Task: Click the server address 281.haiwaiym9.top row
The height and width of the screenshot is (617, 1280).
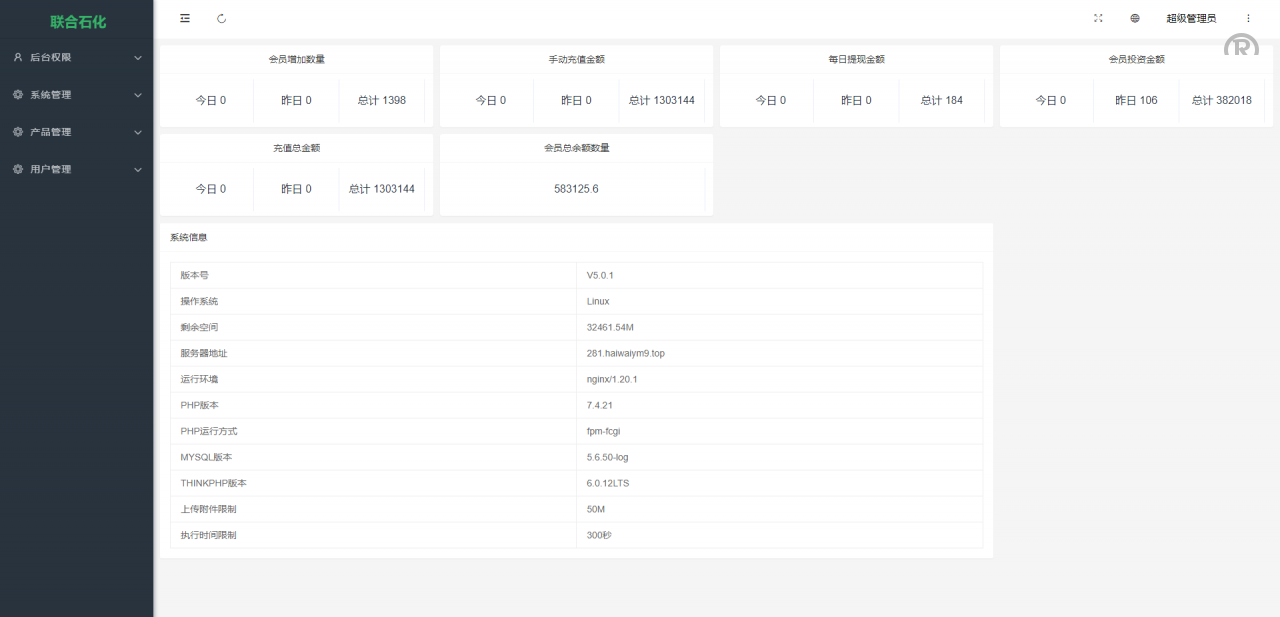Action: 626,353
